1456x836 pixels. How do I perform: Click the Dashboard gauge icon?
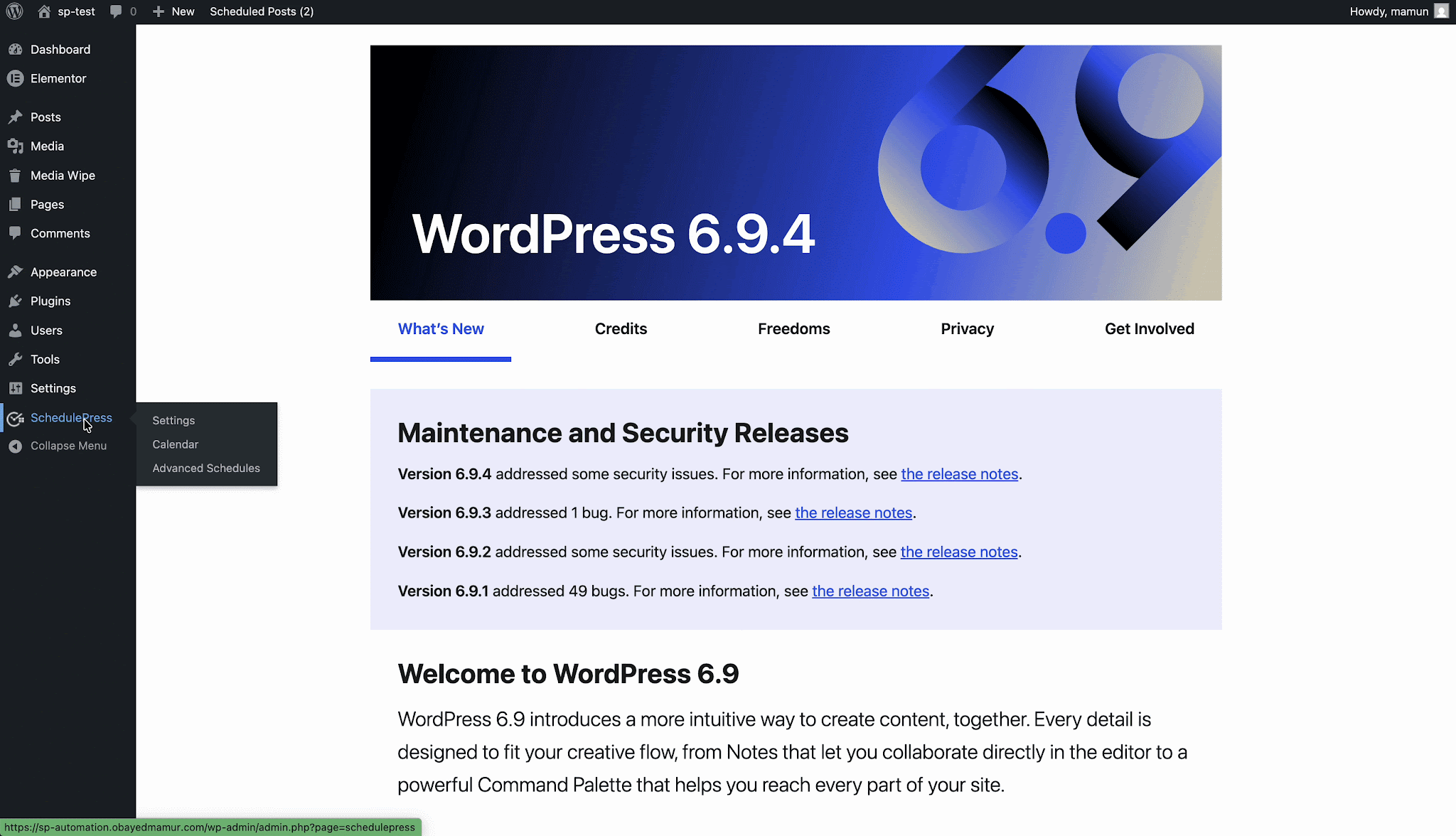(x=15, y=49)
